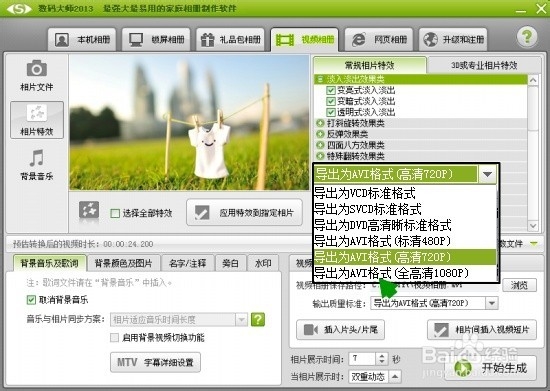Open the 网页相册 tab

point(379,39)
